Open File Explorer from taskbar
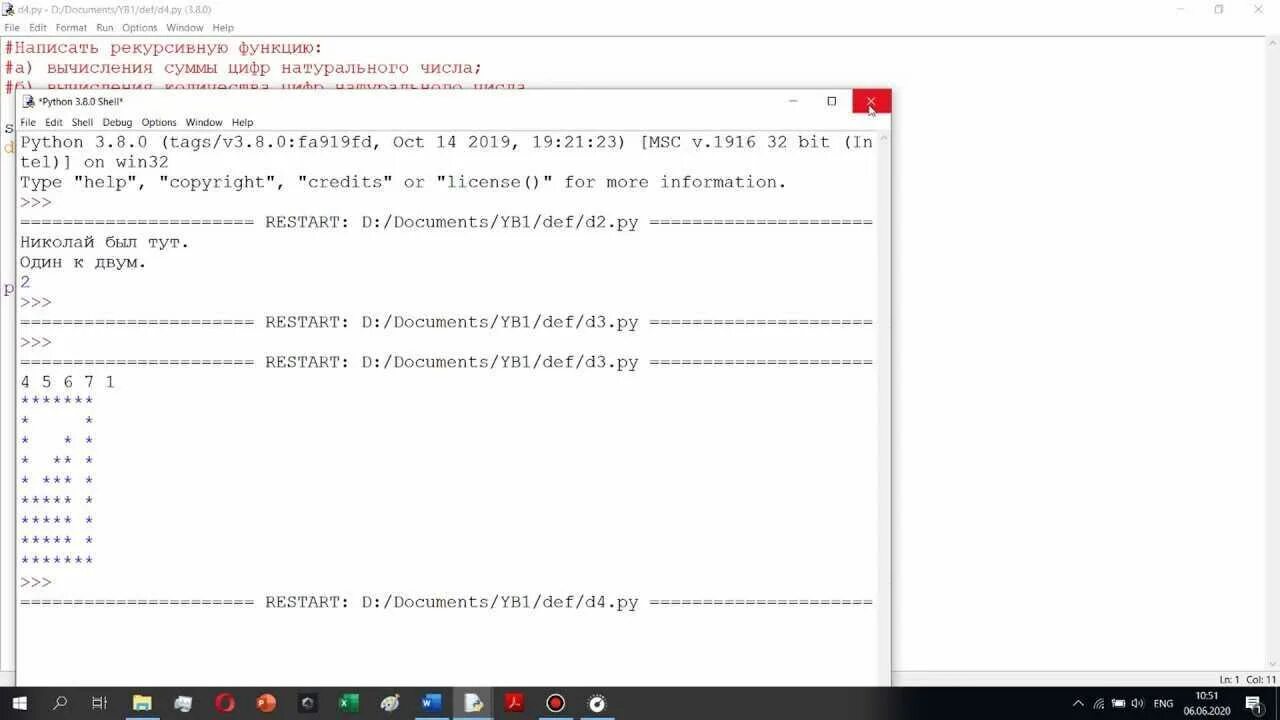The width and height of the screenshot is (1280, 720). point(142,703)
